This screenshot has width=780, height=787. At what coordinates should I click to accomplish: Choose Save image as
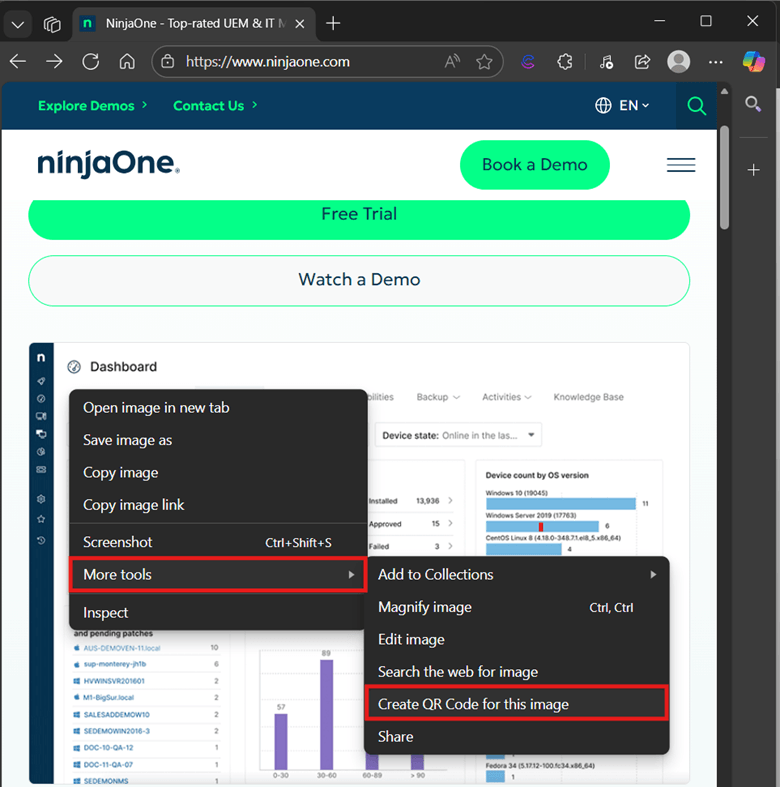(218, 440)
